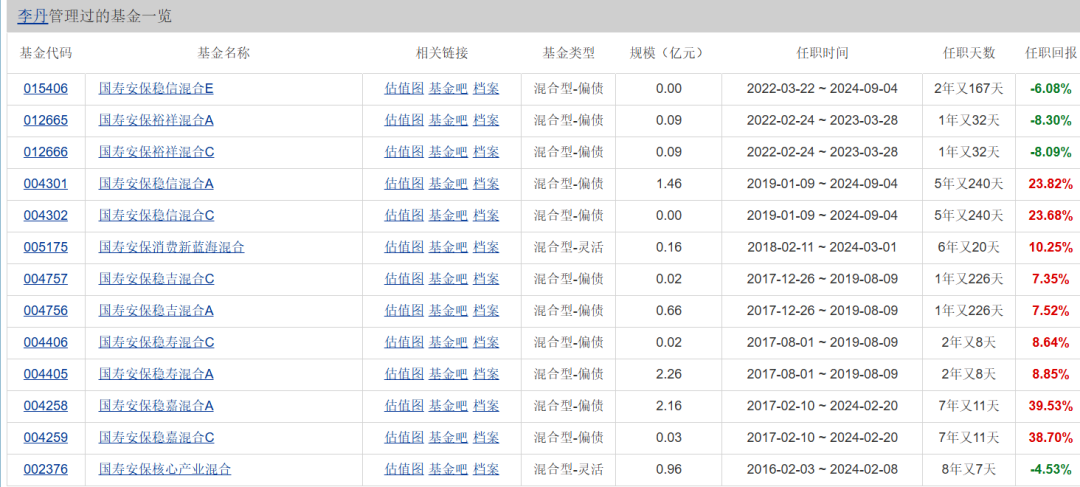The image size is (1080, 487).
Task: Open fund code 004258
Action: click(45, 405)
